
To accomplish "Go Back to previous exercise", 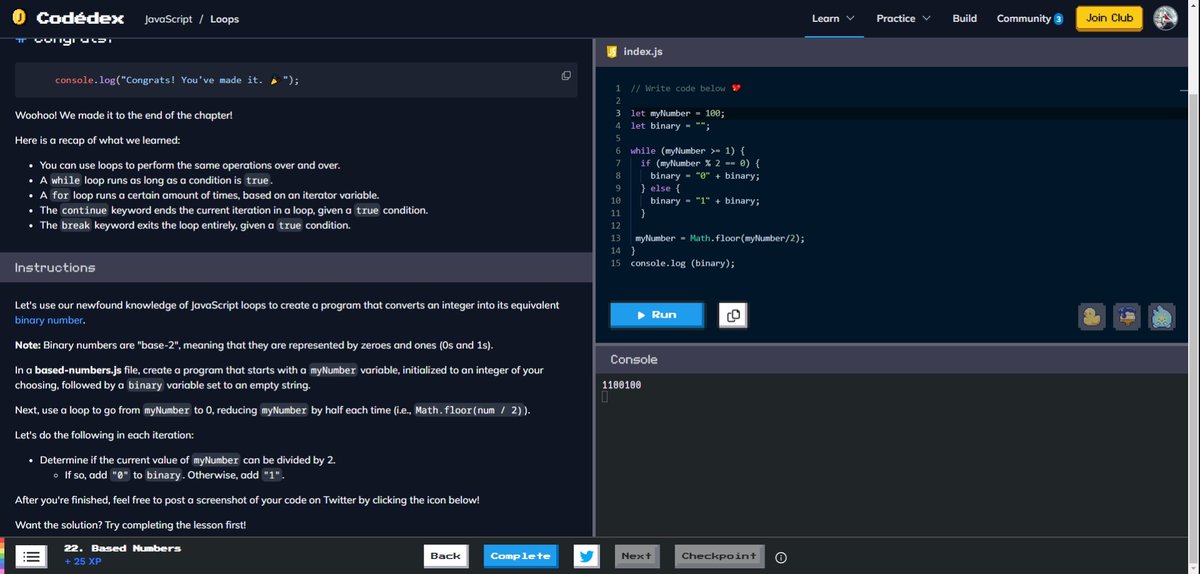I will pyautogui.click(x=445, y=556).
